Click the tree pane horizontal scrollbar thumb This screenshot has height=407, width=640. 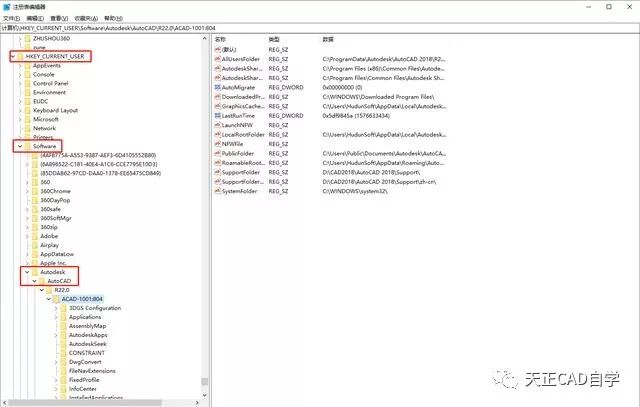click(84, 403)
